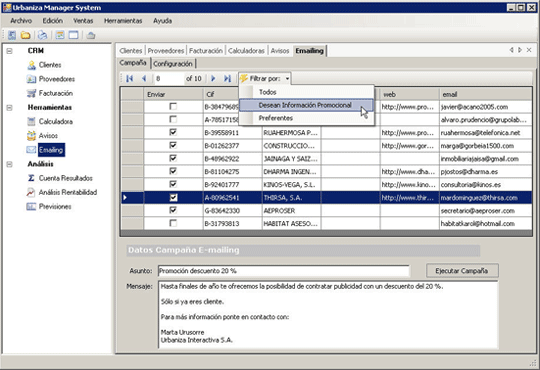Screen dimensions: 540x370
Task: Go to last record in navigator
Action: pyautogui.click(x=227, y=79)
